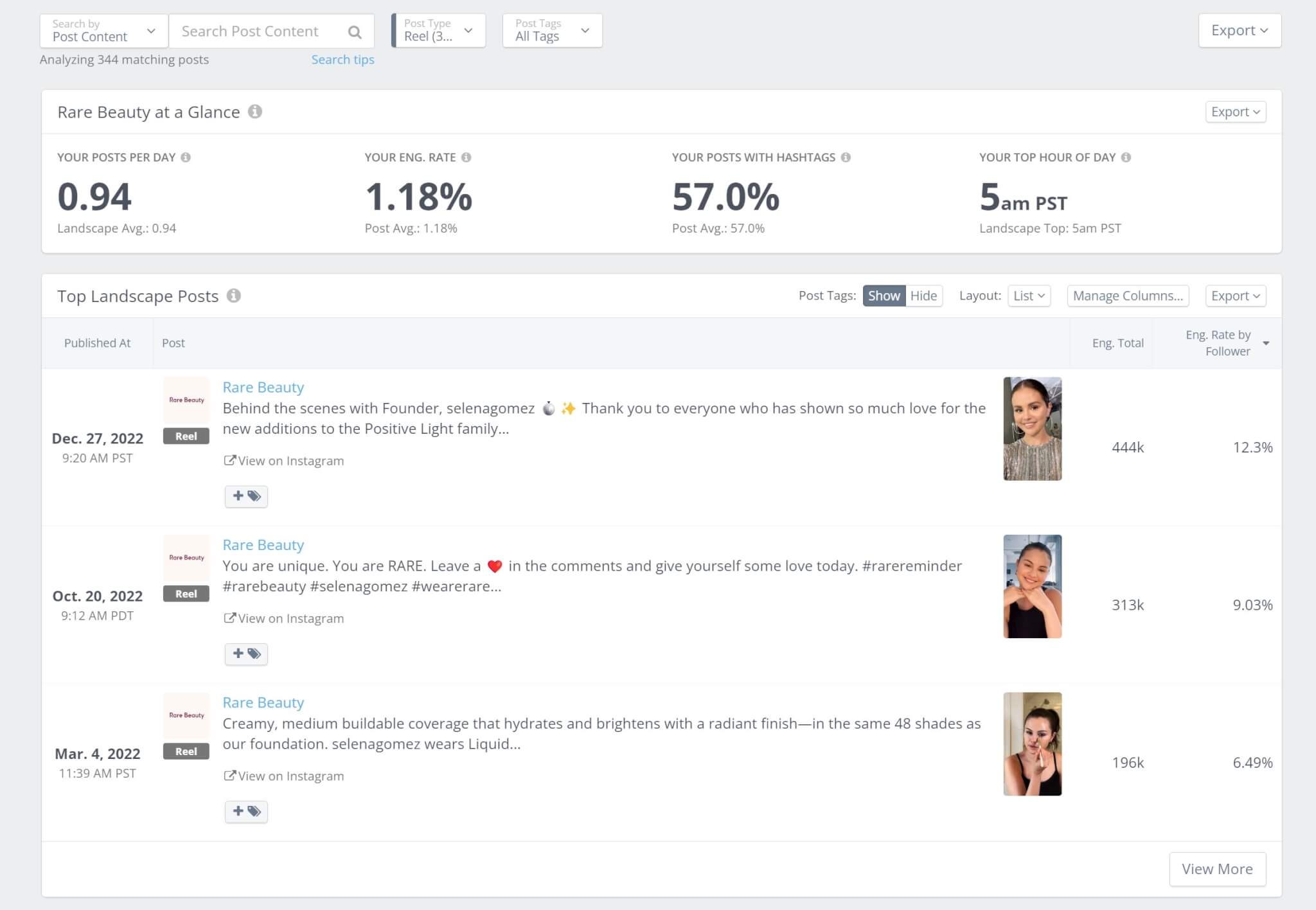Open the top-right Export menu

(x=1240, y=30)
